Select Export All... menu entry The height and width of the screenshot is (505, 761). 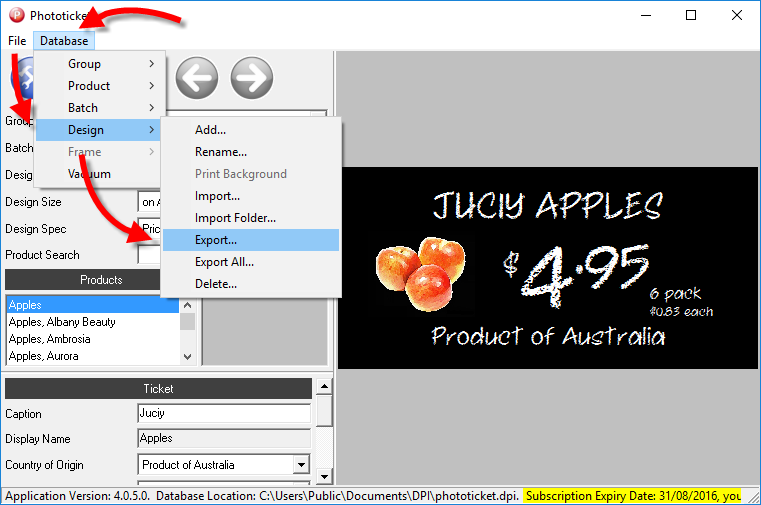click(x=224, y=262)
